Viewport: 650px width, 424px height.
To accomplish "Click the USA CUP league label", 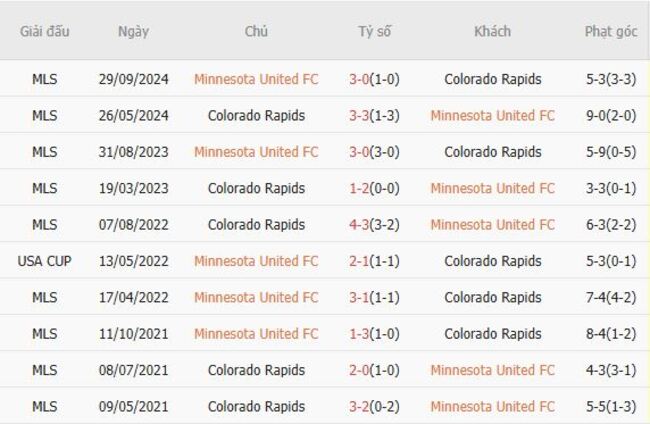I will (x=44, y=261).
